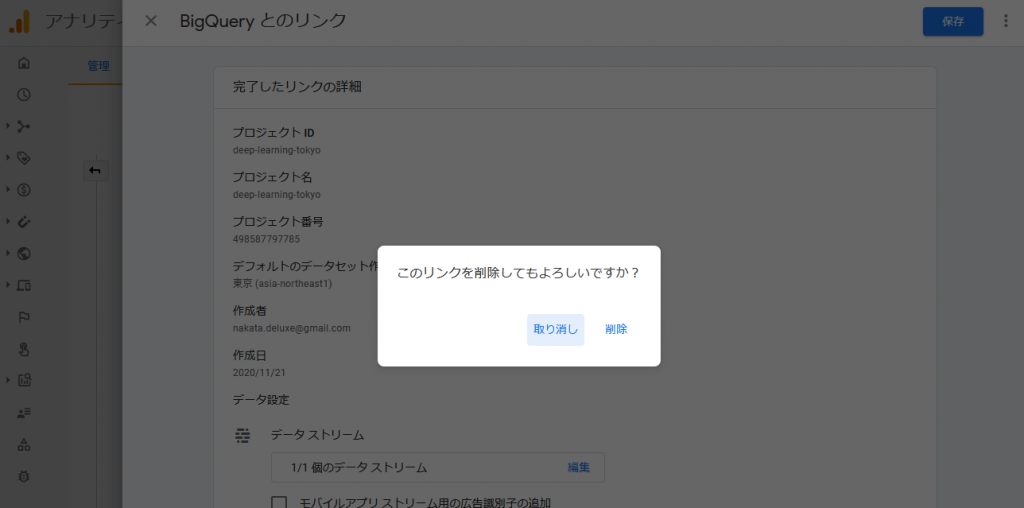Viewport: 1024px width, 508px height.
Task: Click 取り消し to cancel deletion
Action: 556,330
